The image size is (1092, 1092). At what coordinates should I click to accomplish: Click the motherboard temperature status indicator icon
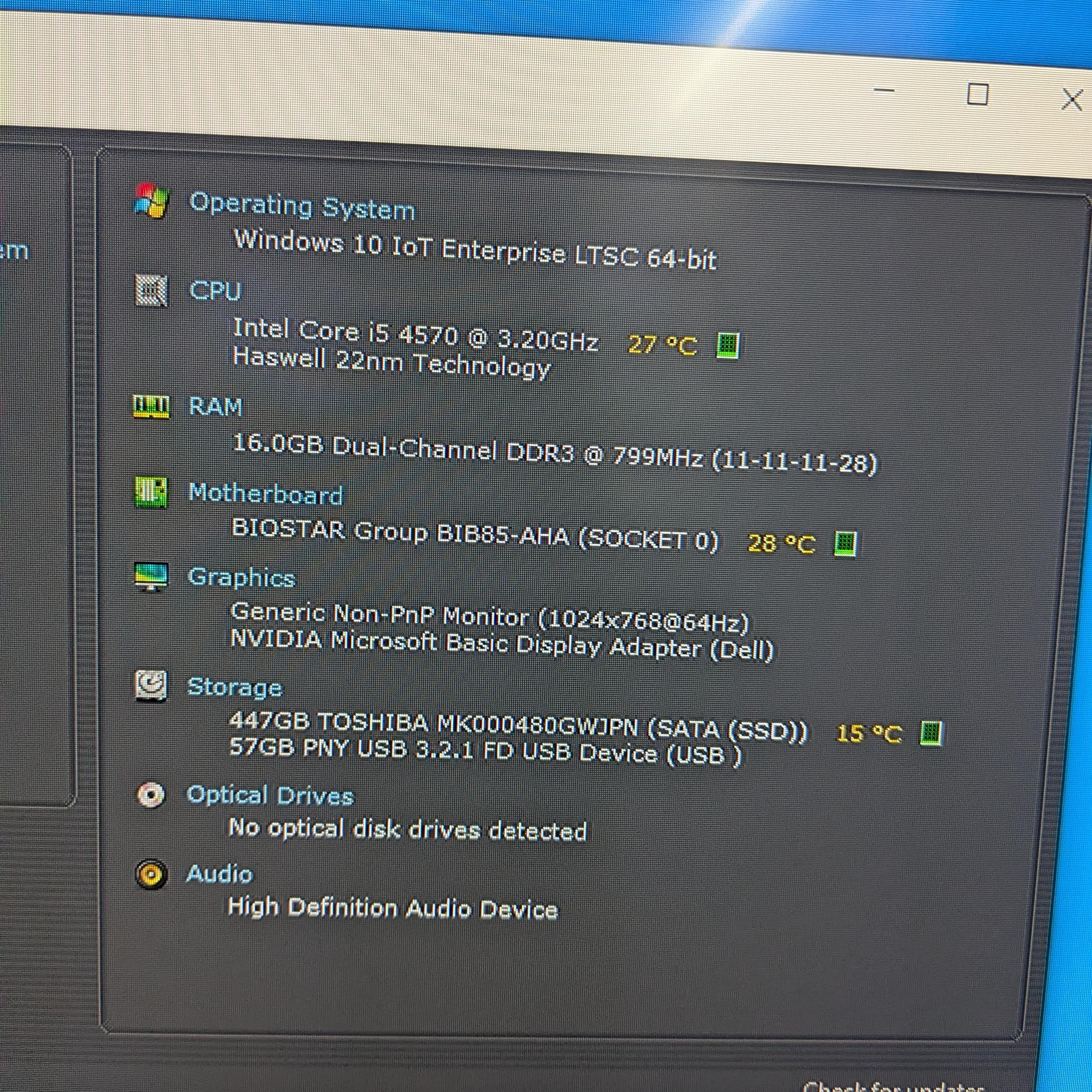[x=845, y=543]
